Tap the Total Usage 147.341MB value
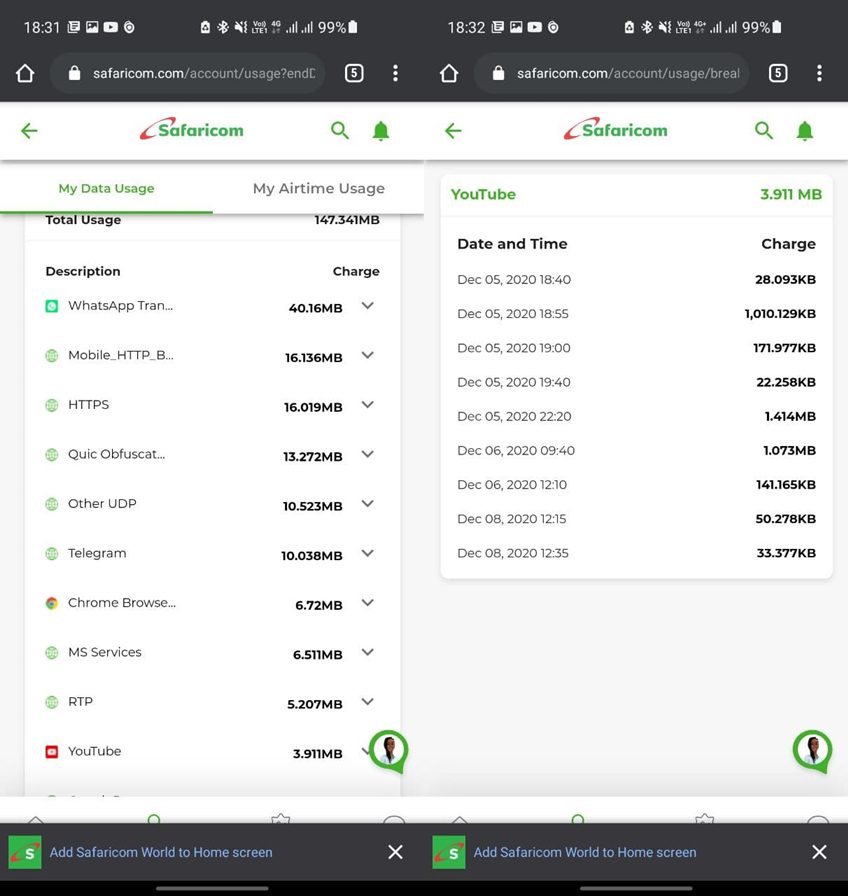 coord(347,220)
